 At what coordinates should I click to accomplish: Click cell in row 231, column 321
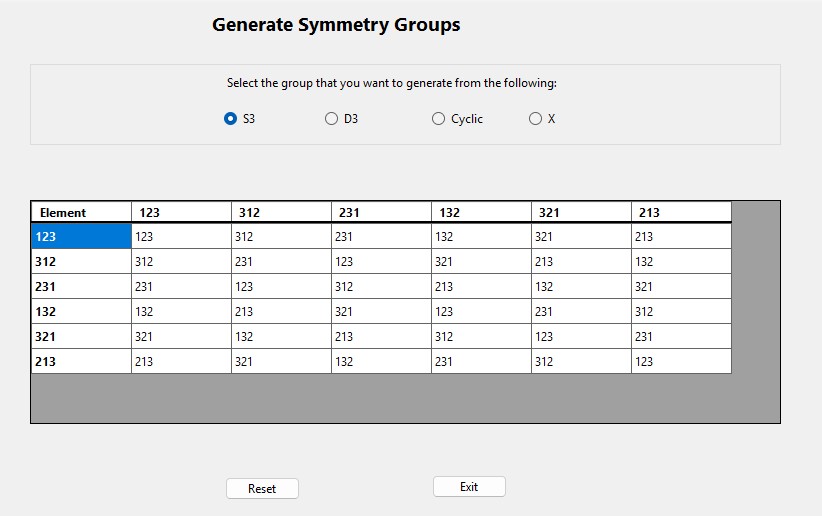(581, 286)
